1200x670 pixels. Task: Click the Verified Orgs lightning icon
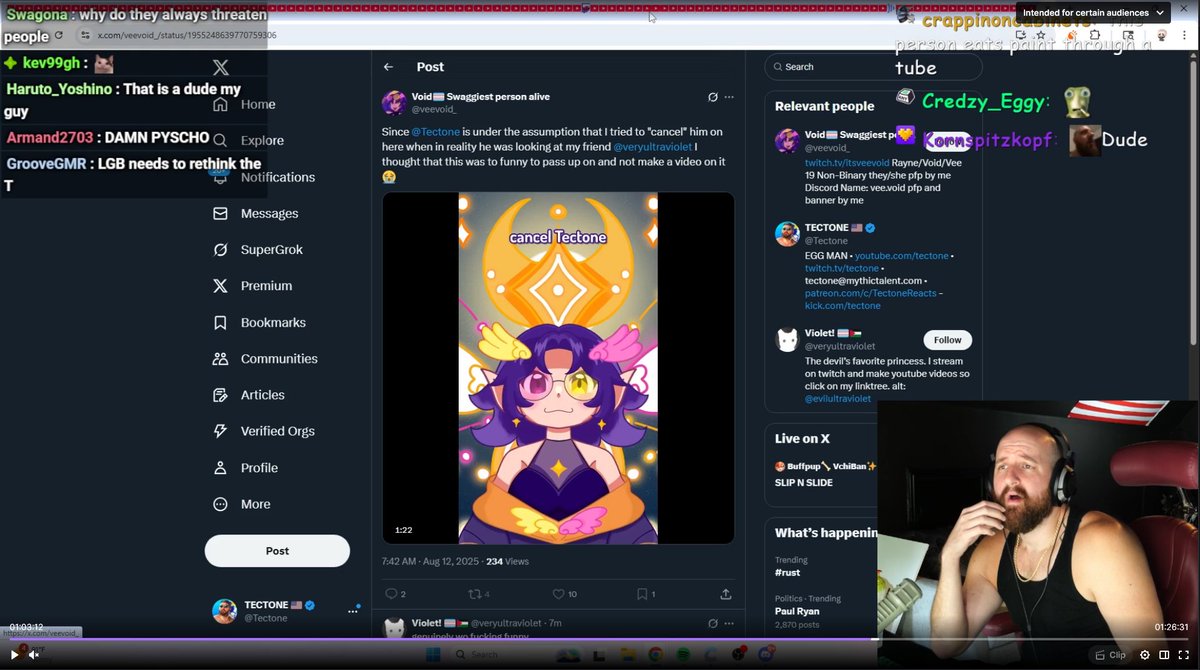coord(221,431)
